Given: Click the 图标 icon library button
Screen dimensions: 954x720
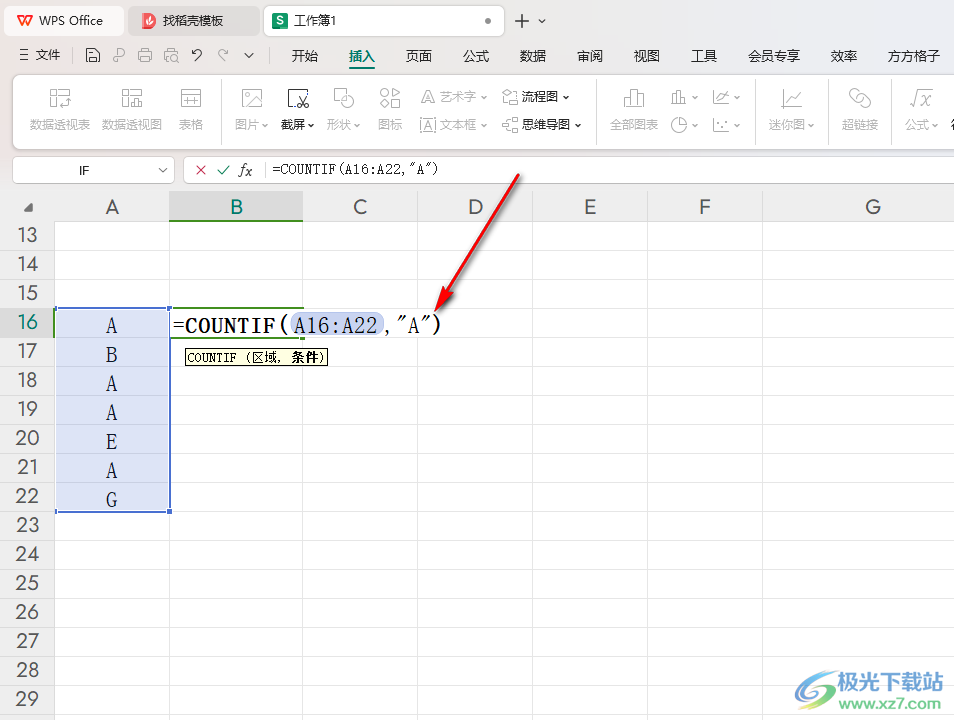Looking at the screenshot, I should (390, 110).
